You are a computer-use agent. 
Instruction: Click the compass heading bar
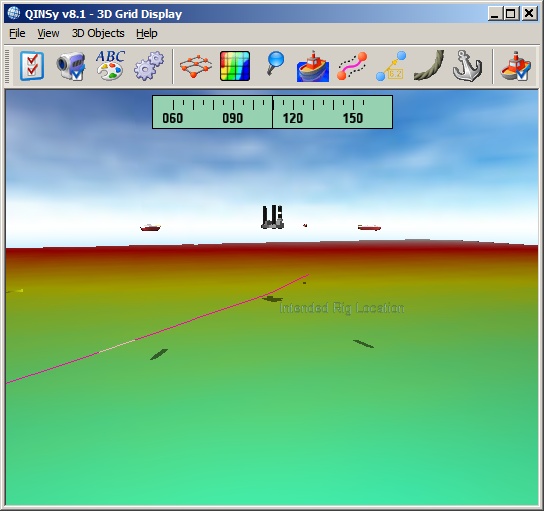click(x=272, y=112)
